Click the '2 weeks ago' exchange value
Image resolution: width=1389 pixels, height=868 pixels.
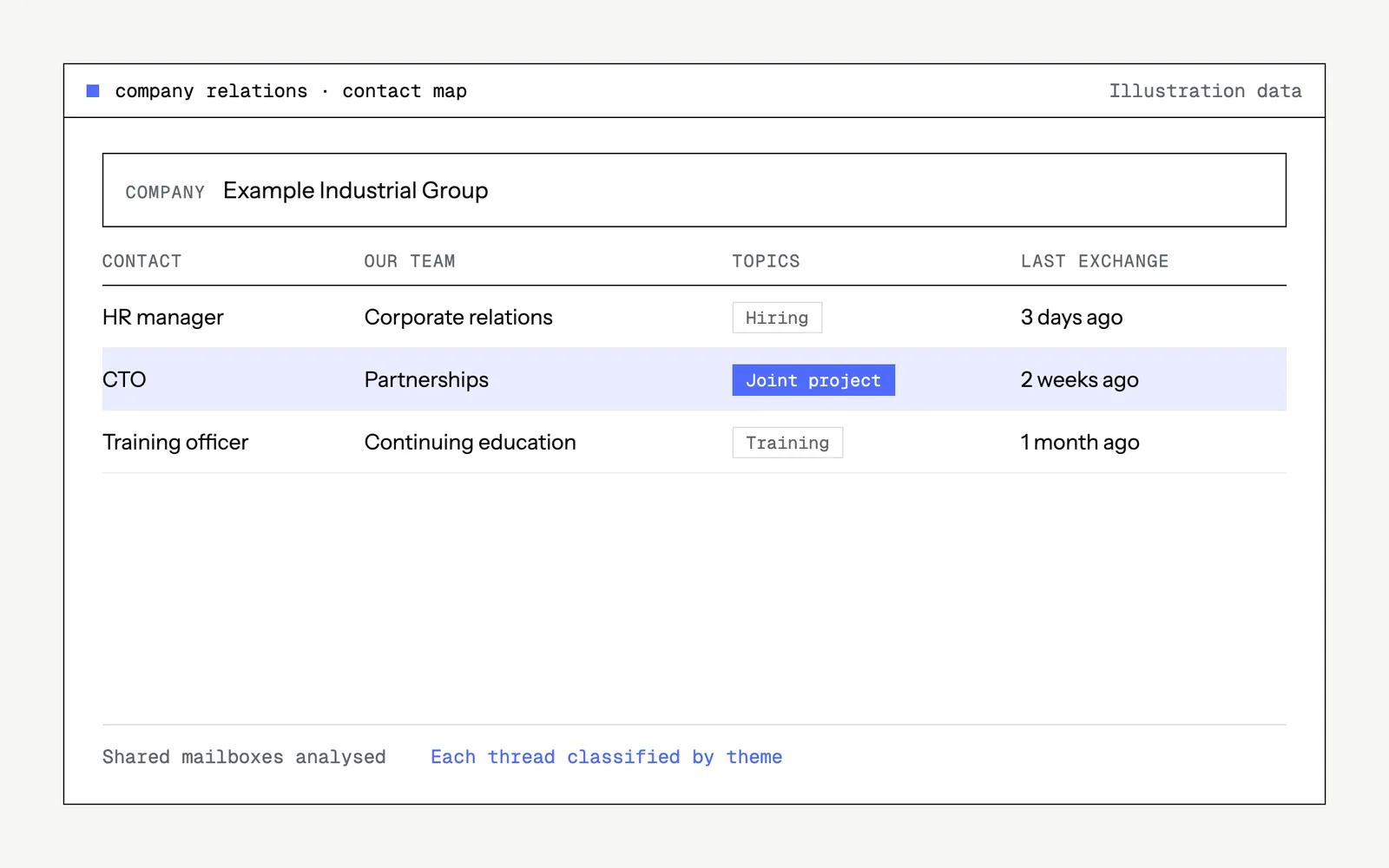[x=1080, y=379]
